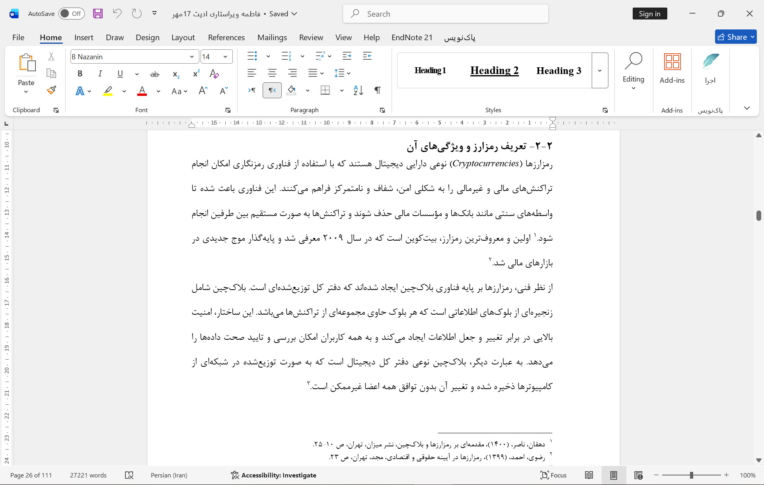
Task: Expand bullet list options arrow
Action: [x=268, y=57]
